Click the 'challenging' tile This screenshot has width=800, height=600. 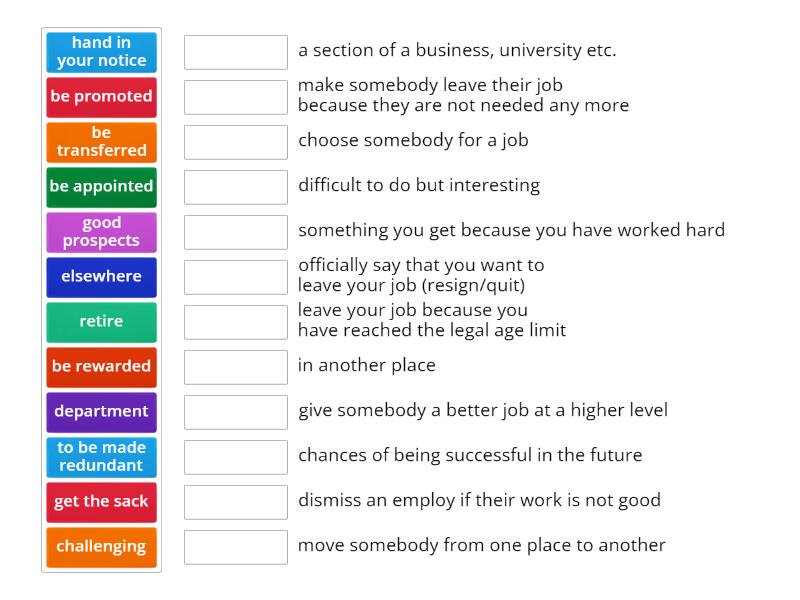(101, 546)
